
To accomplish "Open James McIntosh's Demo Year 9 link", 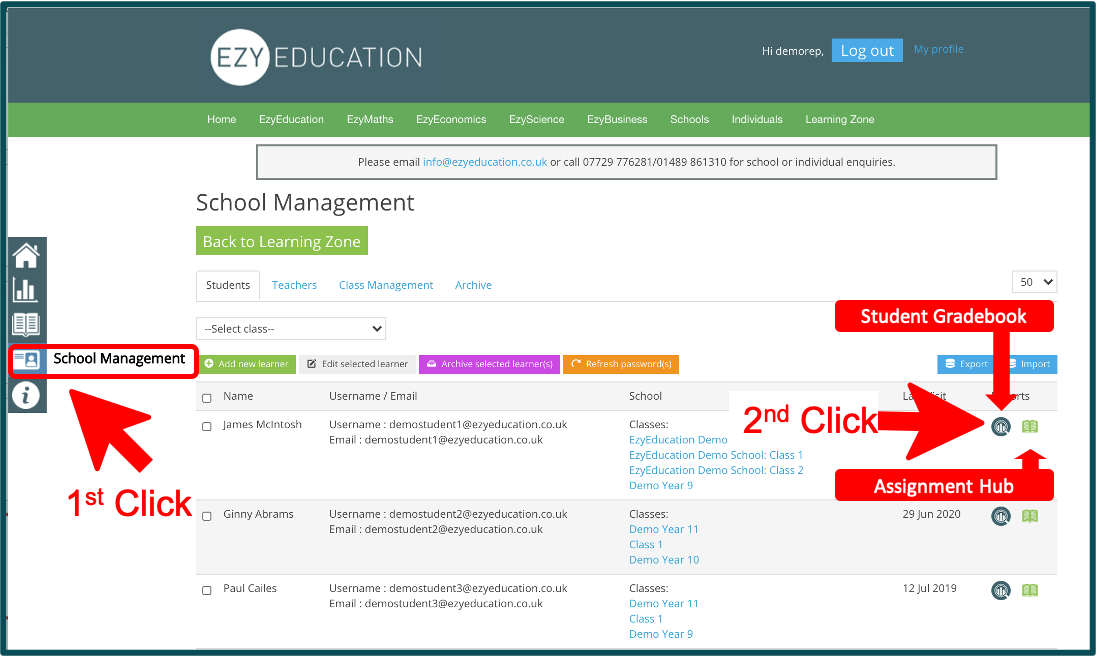I will (x=661, y=486).
